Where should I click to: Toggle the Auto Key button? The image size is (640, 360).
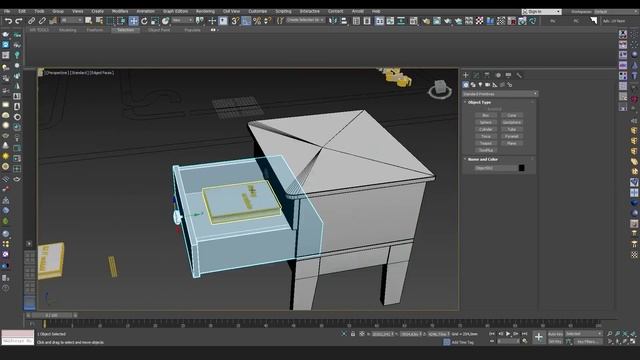tap(555, 334)
